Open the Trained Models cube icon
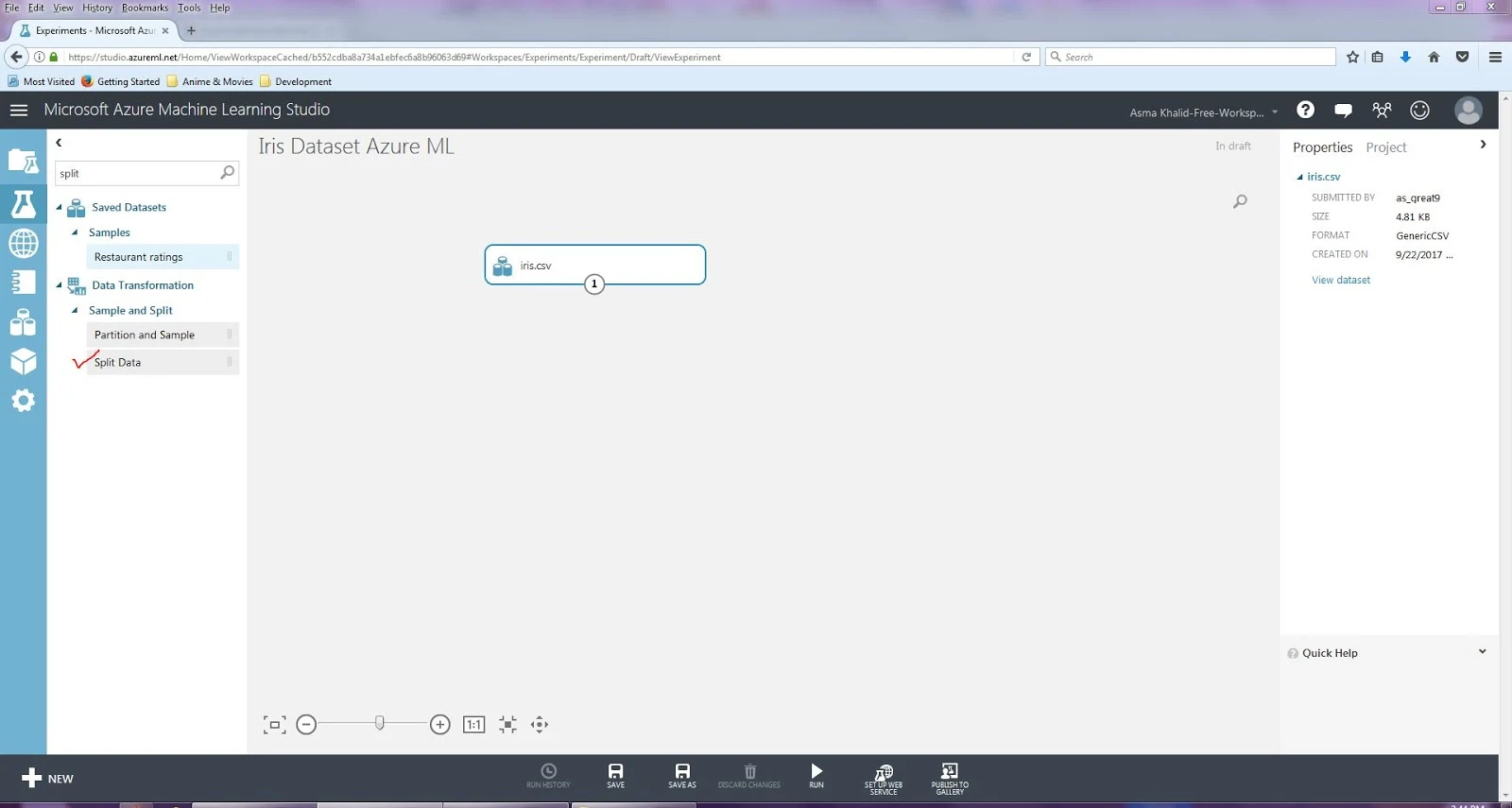The height and width of the screenshot is (808, 1512). pyautogui.click(x=23, y=361)
